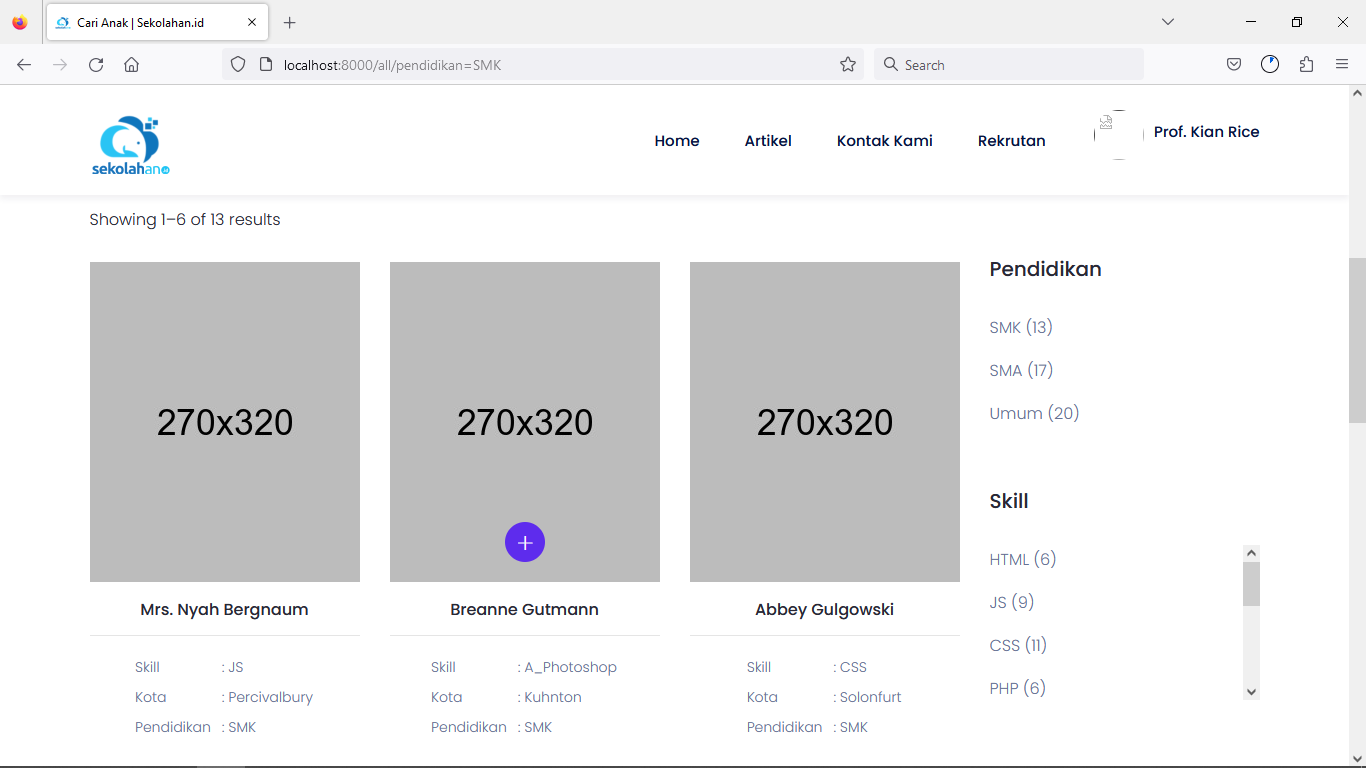1366x768 pixels.
Task: Click the Abbey Gulgowski profile thumbnail
Action: tap(824, 421)
